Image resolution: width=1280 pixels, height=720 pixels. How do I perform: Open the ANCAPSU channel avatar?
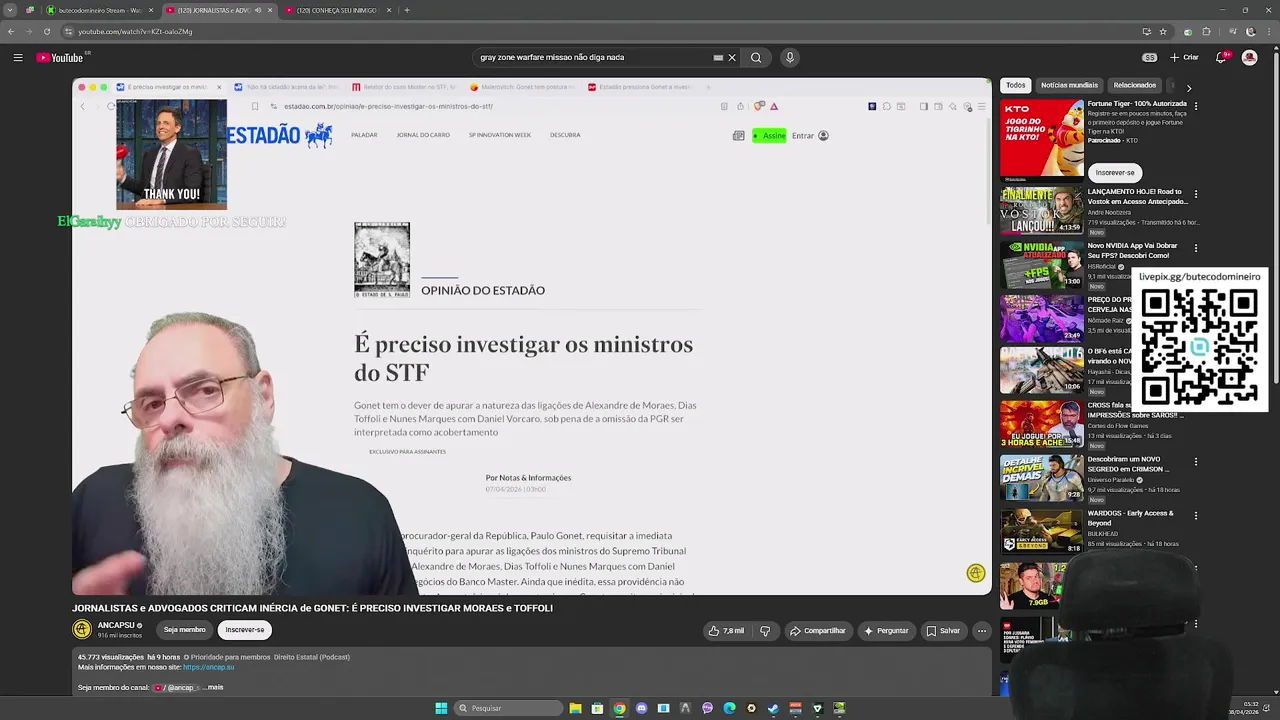coord(82,629)
